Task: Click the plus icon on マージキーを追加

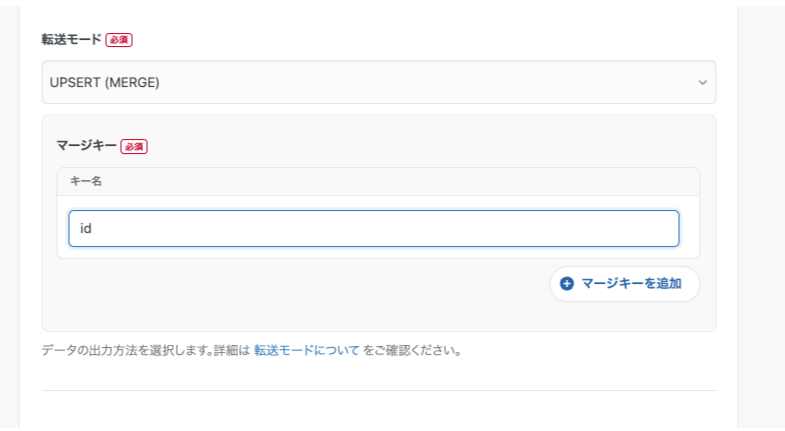Action: pos(567,284)
